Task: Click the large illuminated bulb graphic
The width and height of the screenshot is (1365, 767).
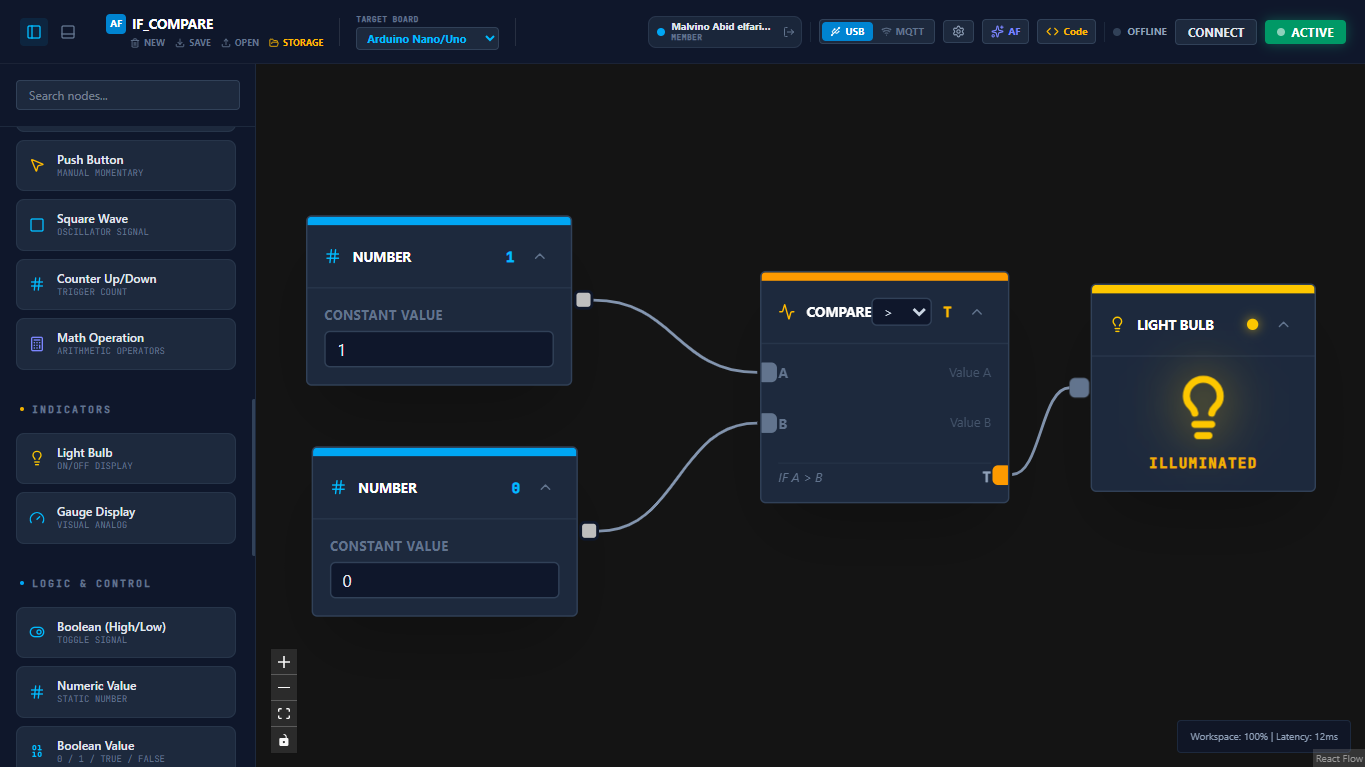Action: 1203,408
